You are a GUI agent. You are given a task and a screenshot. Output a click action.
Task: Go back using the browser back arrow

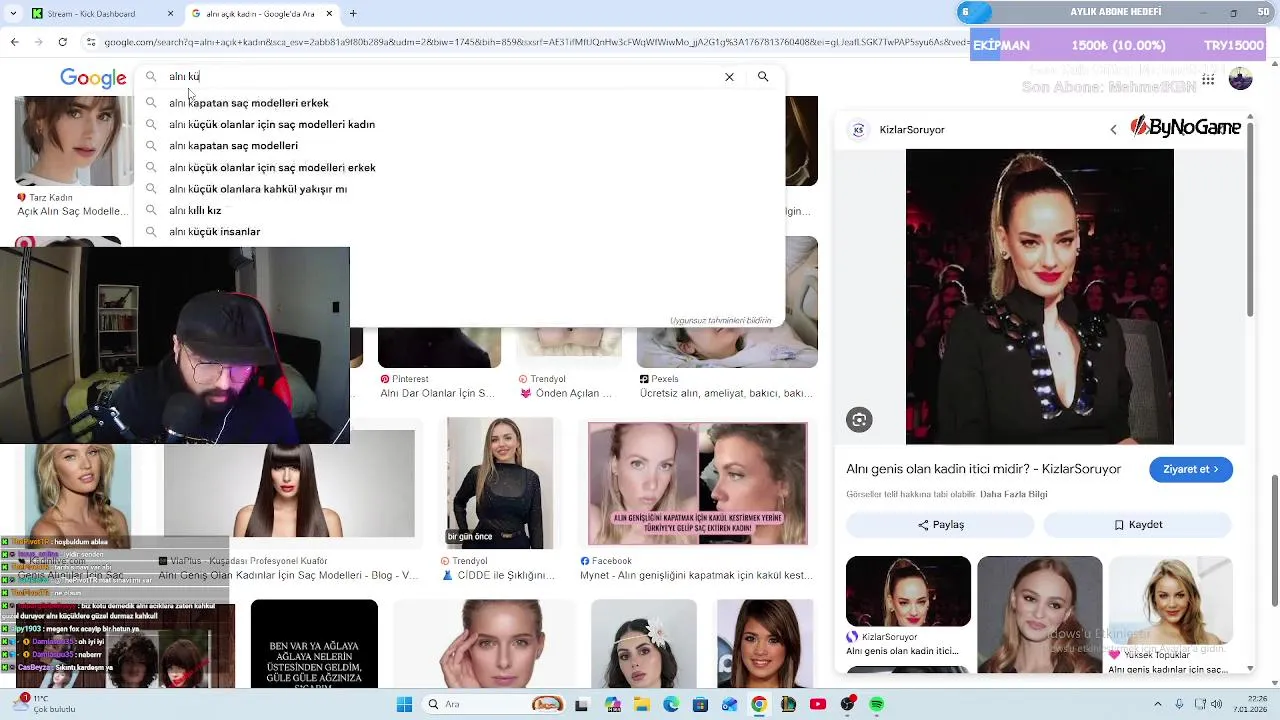(14, 42)
